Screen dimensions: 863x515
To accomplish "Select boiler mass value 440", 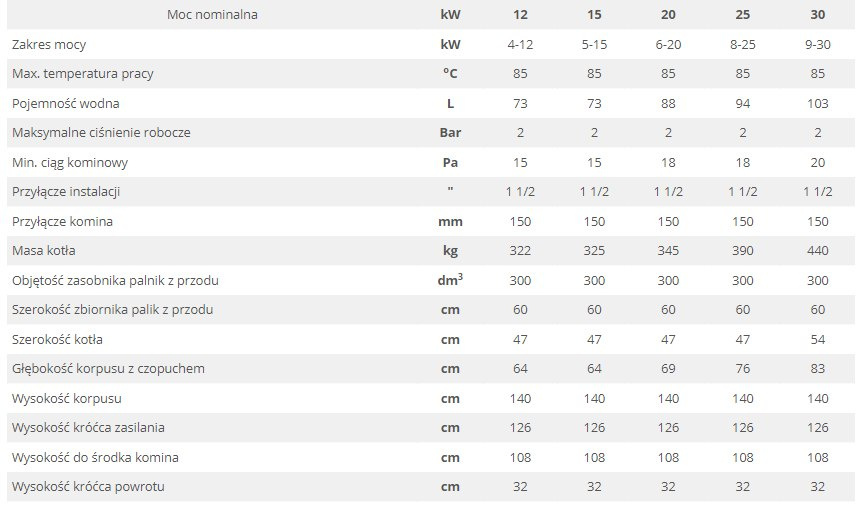I will pyautogui.click(x=817, y=251).
